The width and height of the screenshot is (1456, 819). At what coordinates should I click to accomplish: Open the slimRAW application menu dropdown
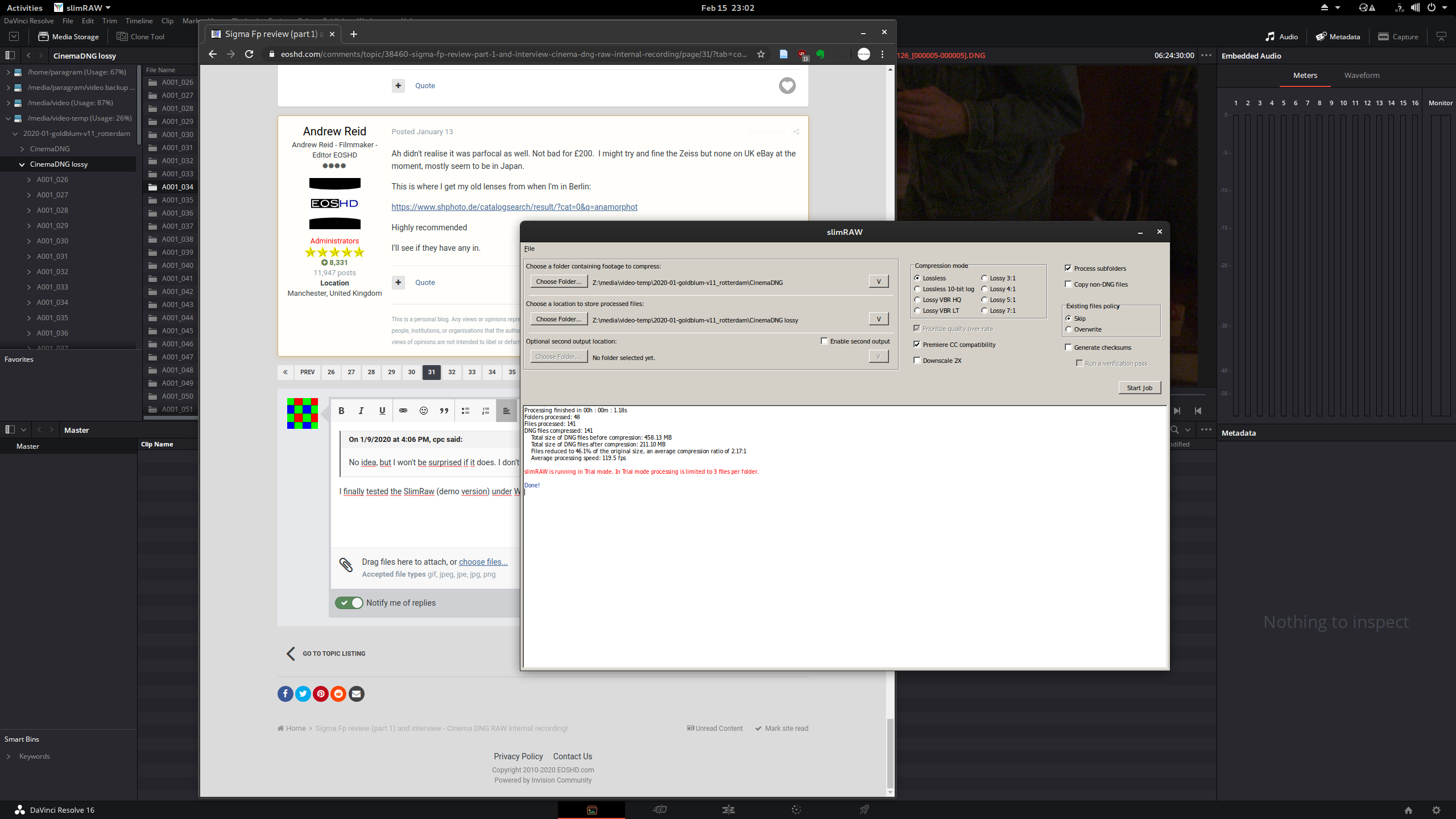click(x=83, y=7)
